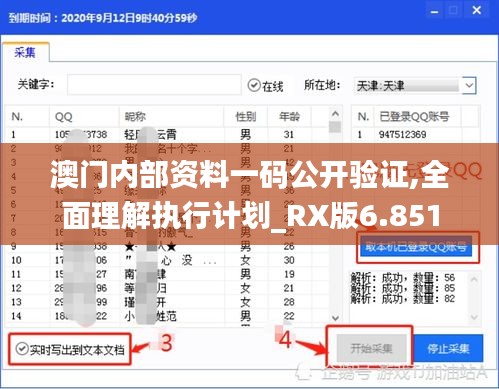Select logged-in account 947512369 row
499x389 pixels.
pyautogui.click(x=416, y=134)
